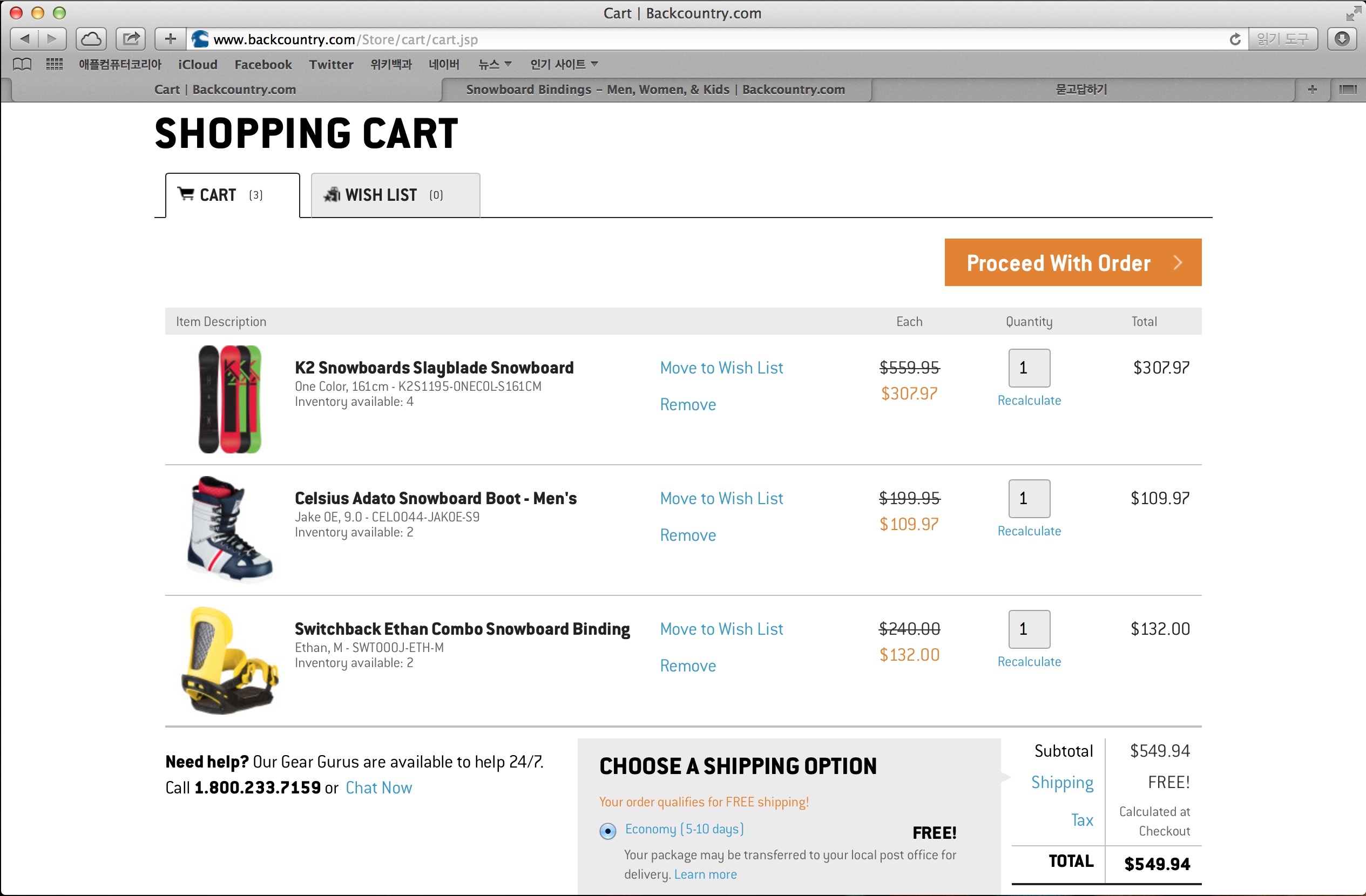Click the Safari back arrow button

(25, 39)
